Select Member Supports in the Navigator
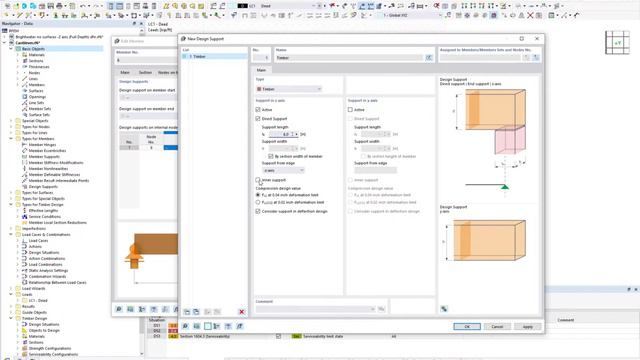This screenshot has height=360, width=640. coord(44,157)
